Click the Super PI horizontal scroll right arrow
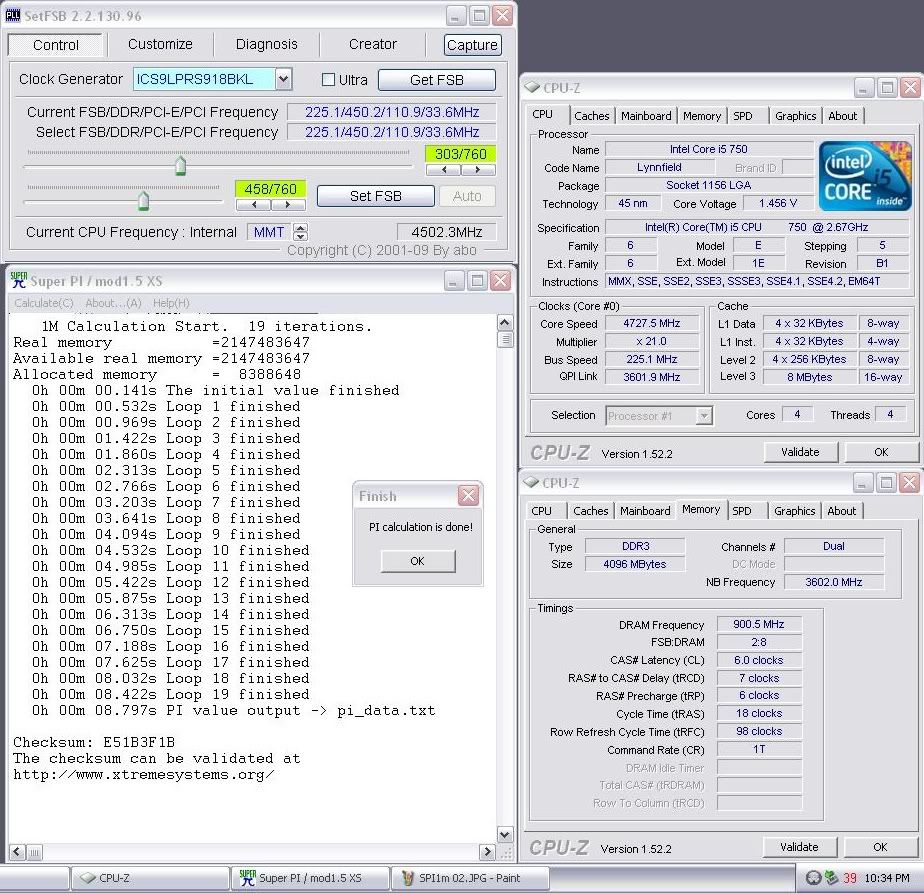Screen dimensions: 924x893 (x=487, y=852)
